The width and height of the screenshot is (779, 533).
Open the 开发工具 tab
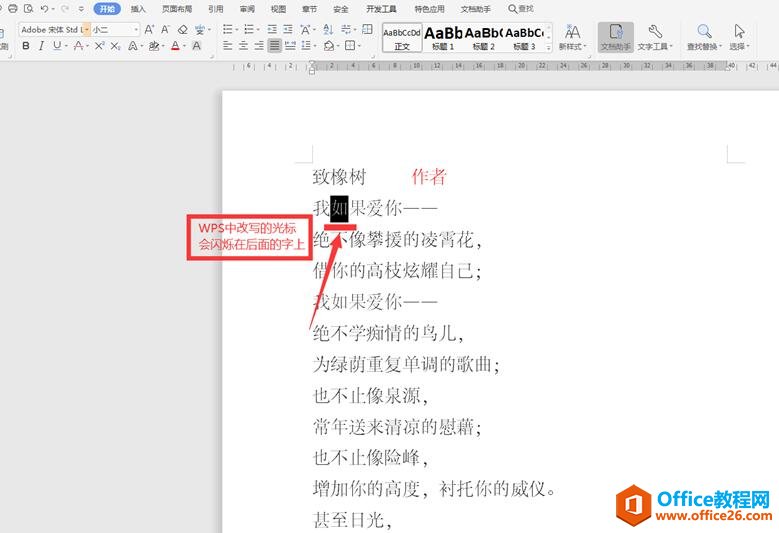coord(381,9)
